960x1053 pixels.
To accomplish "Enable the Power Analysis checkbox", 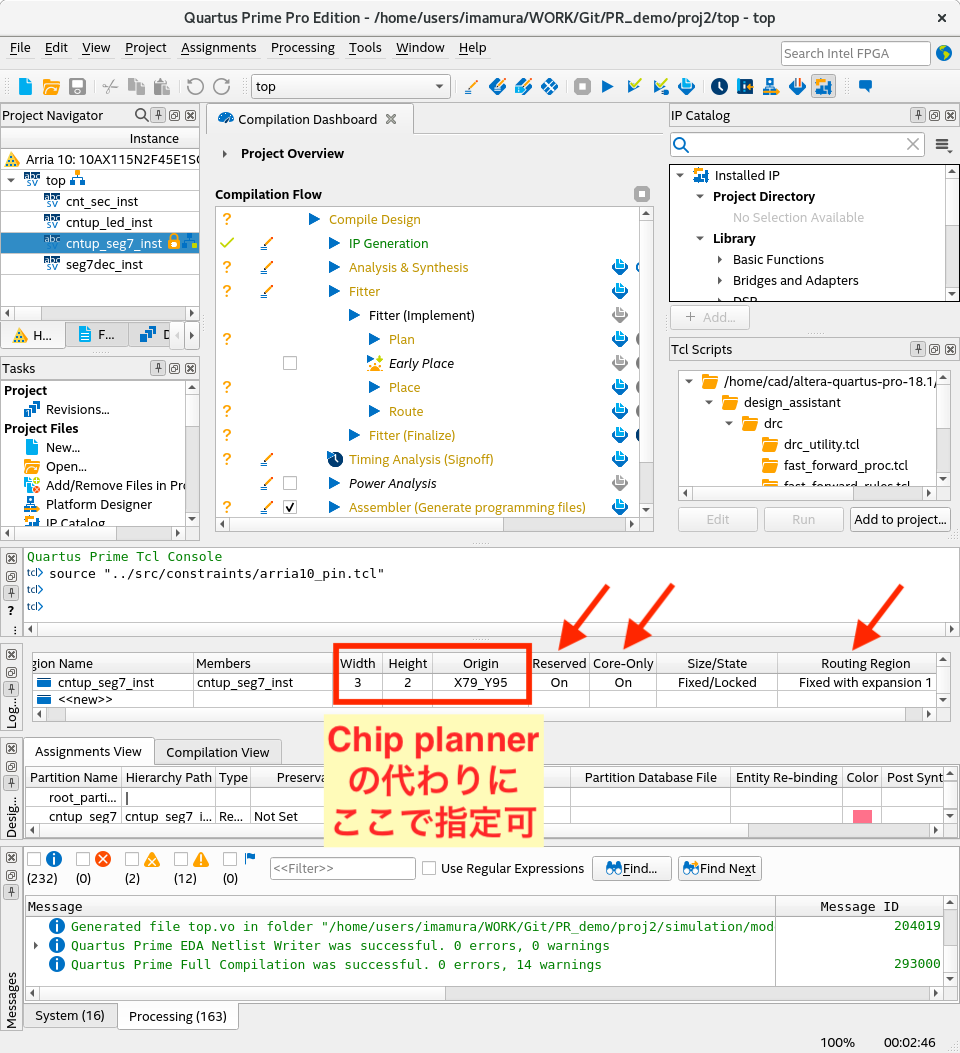I will tap(290, 483).
